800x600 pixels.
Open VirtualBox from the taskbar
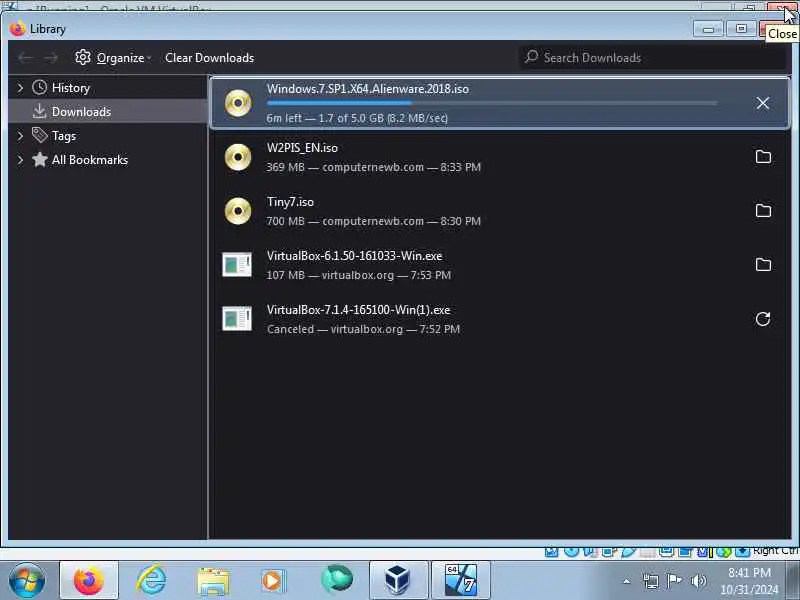click(398, 580)
